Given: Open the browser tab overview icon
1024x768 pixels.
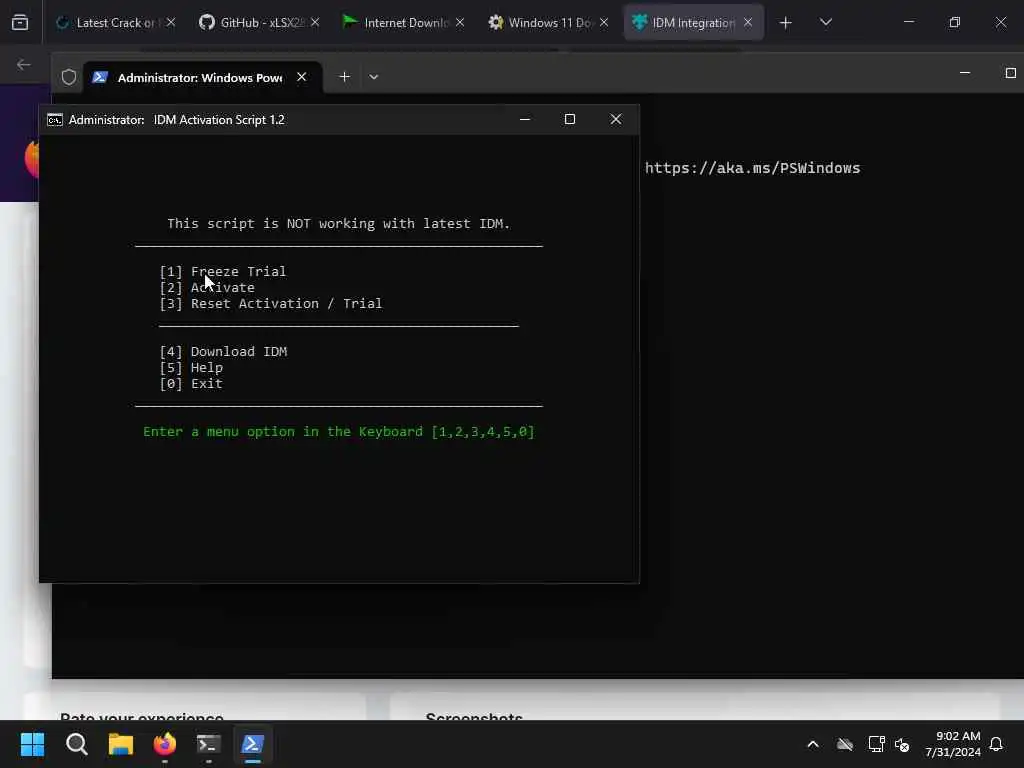Looking at the screenshot, I should click(20, 23).
